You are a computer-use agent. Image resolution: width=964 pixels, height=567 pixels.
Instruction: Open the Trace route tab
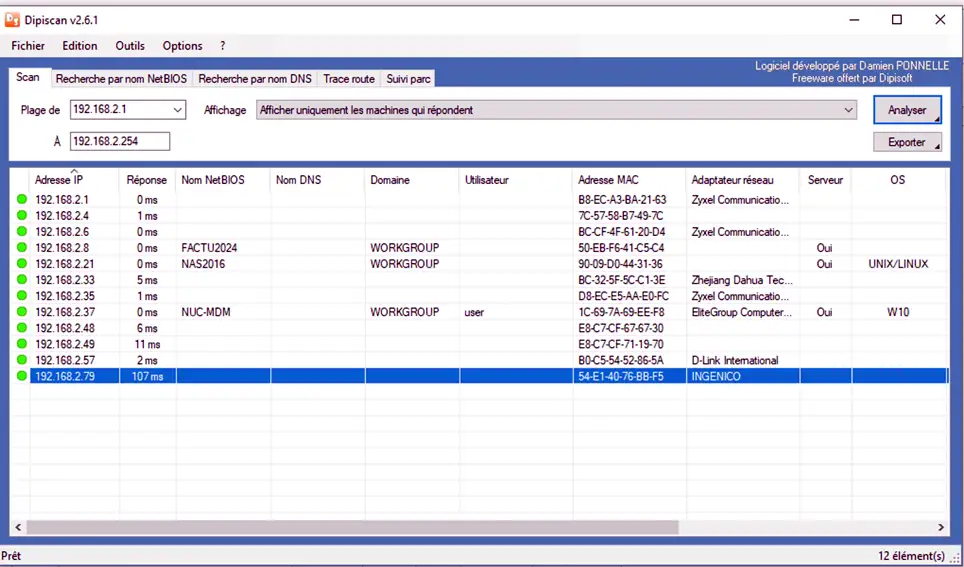[x=349, y=79]
